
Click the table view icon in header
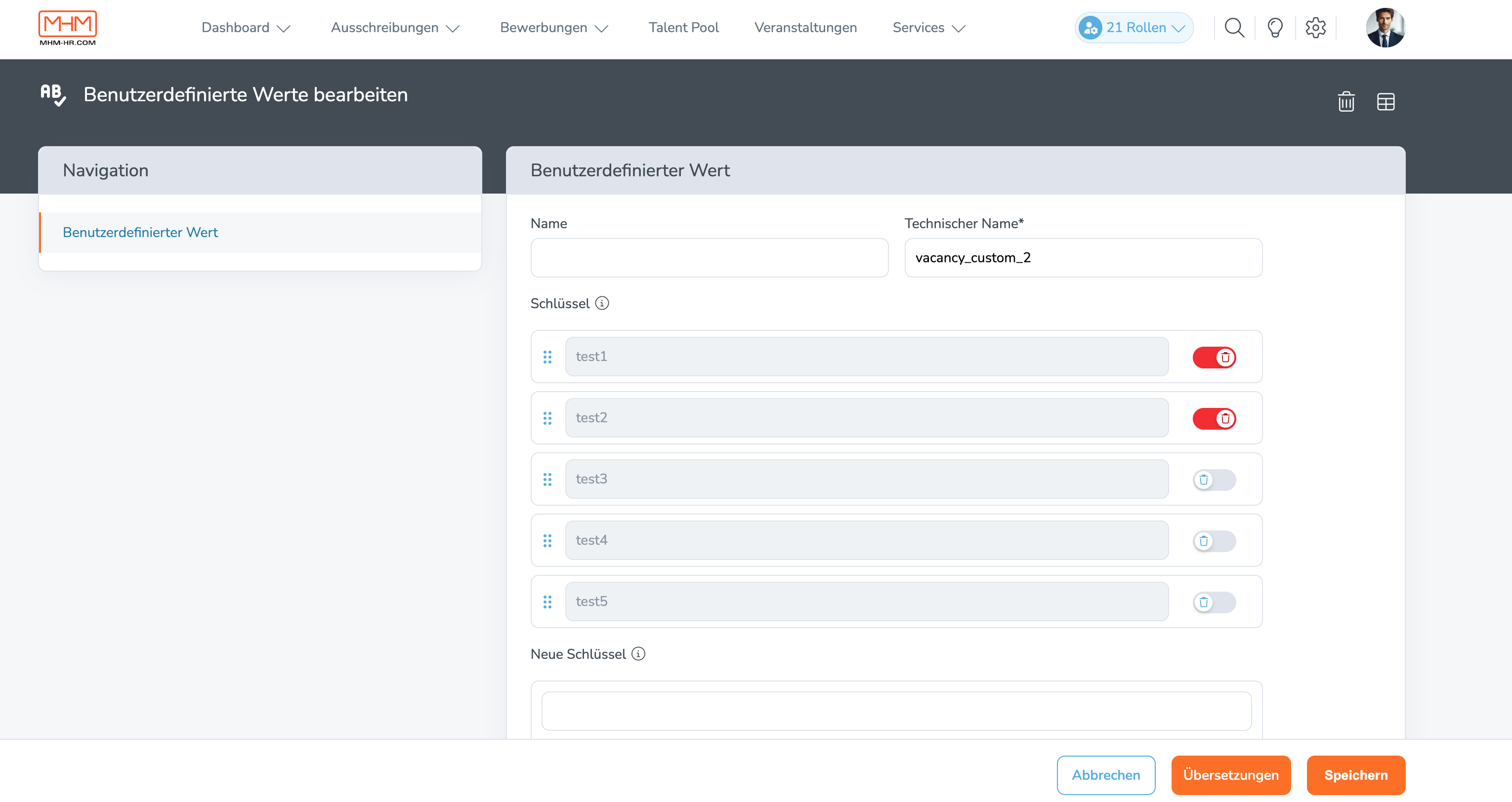coord(1386,102)
